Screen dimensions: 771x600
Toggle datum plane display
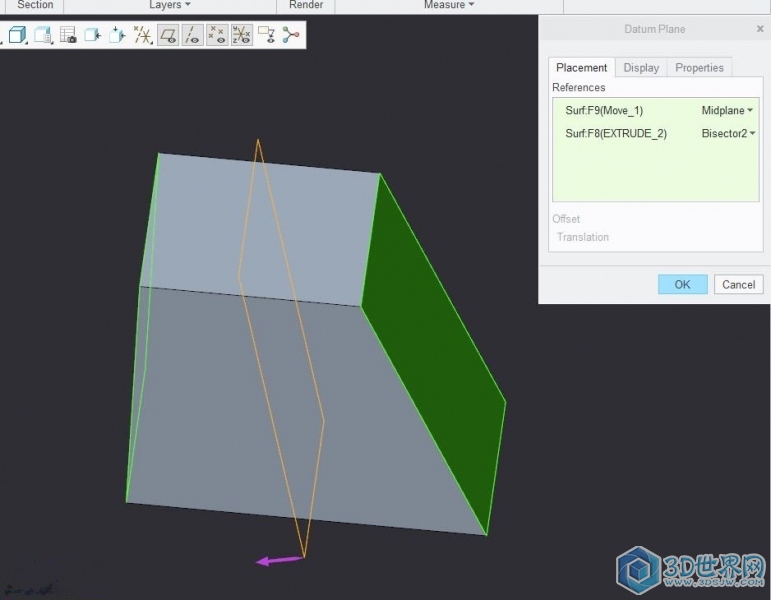[x=168, y=35]
